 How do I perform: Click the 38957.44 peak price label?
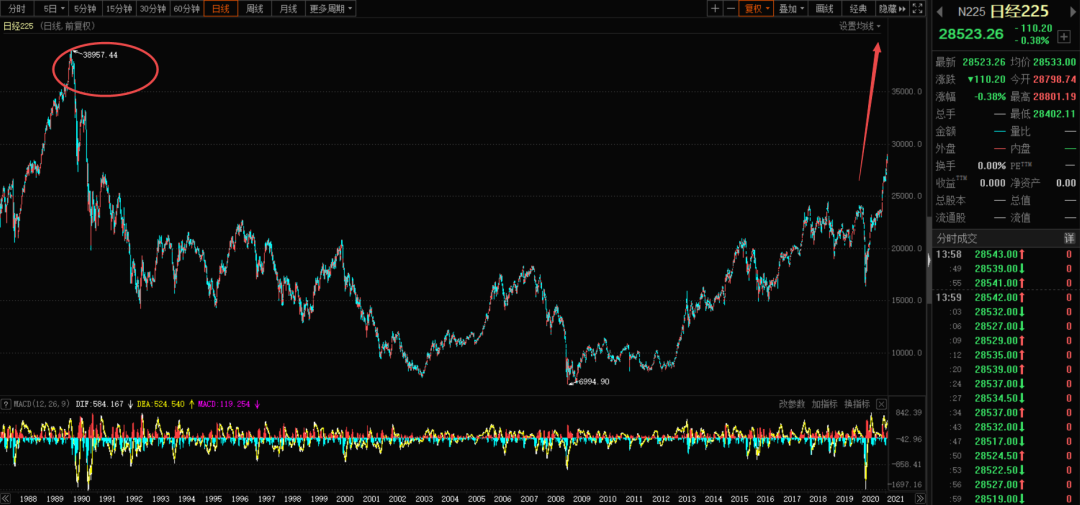pyautogui.click(x=100, y=55)
